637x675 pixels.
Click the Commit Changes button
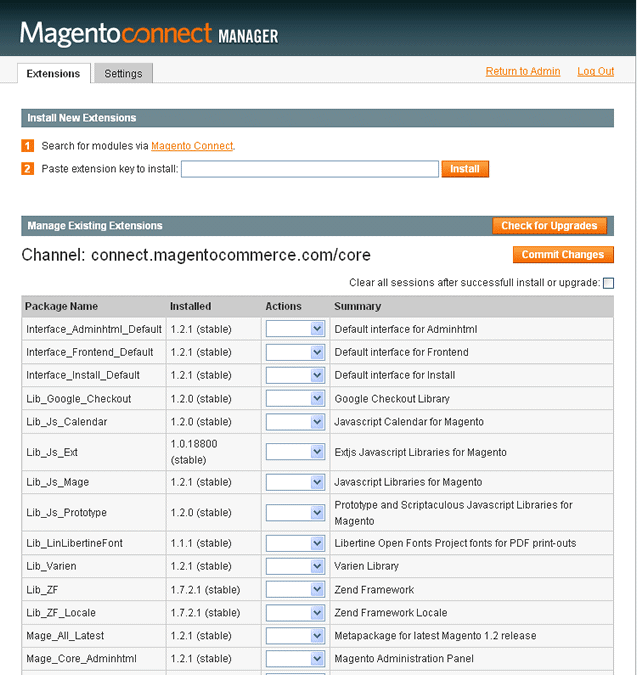(x=563, y=254)
